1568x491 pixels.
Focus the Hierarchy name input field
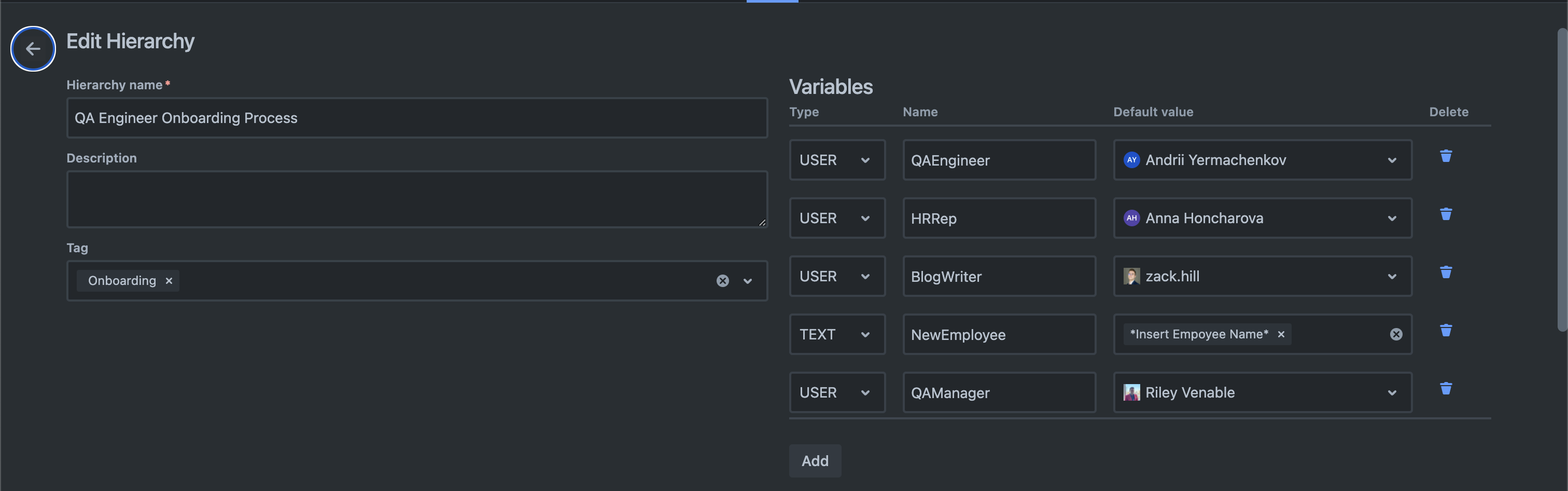(416, 118)
